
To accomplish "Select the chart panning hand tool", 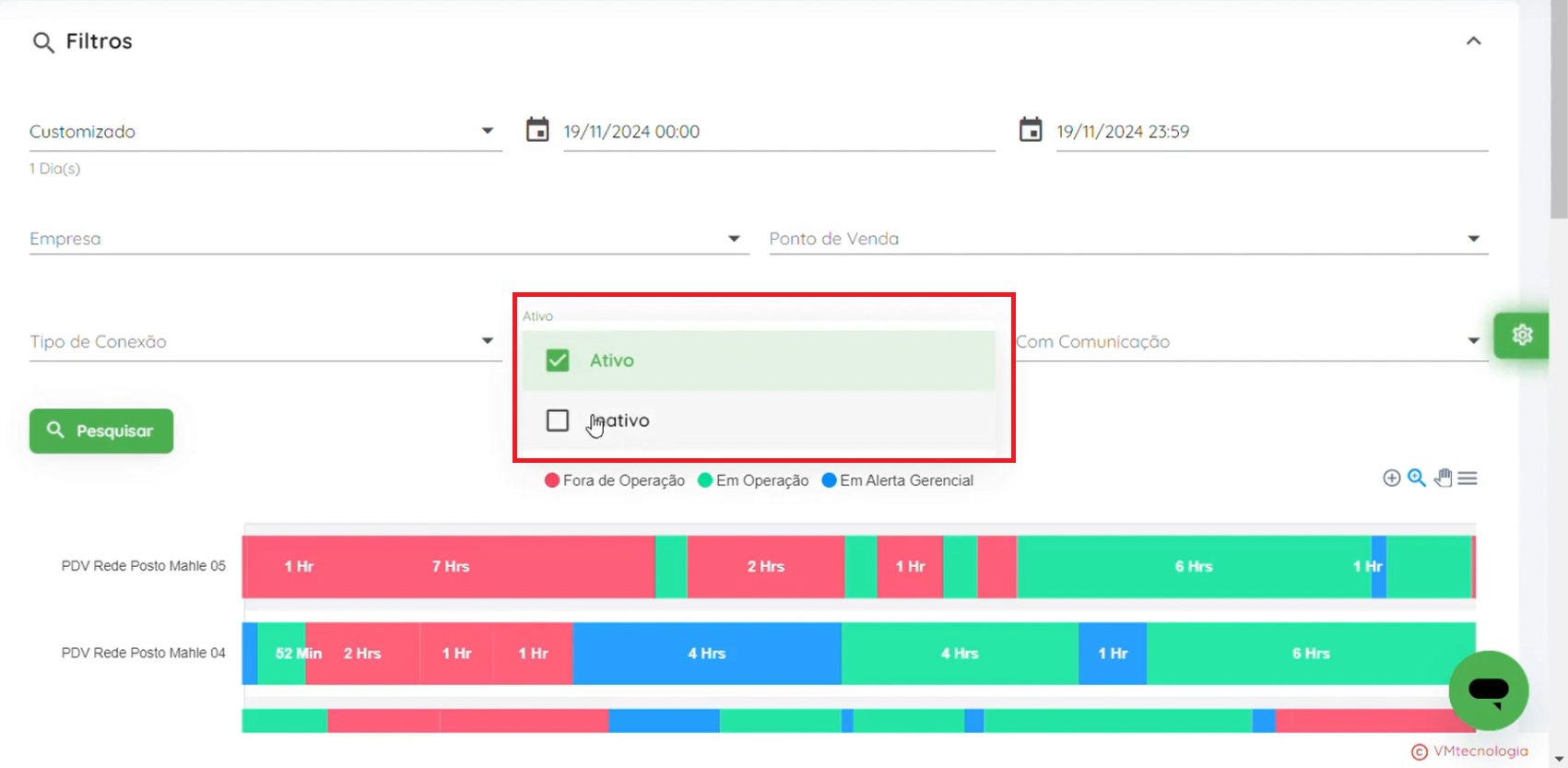I will [1443, 478].
